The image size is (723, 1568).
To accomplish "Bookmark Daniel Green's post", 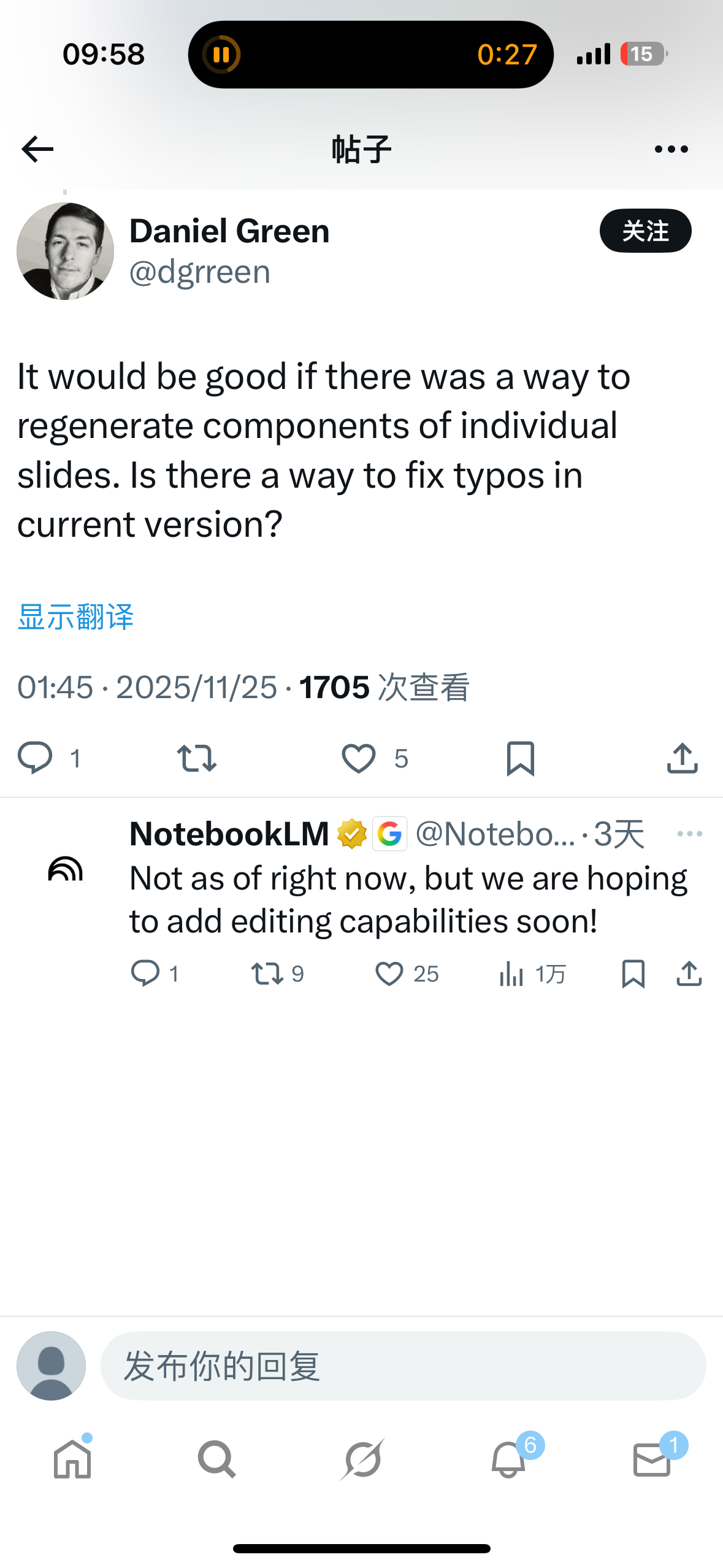I will (x=521, y=758).
